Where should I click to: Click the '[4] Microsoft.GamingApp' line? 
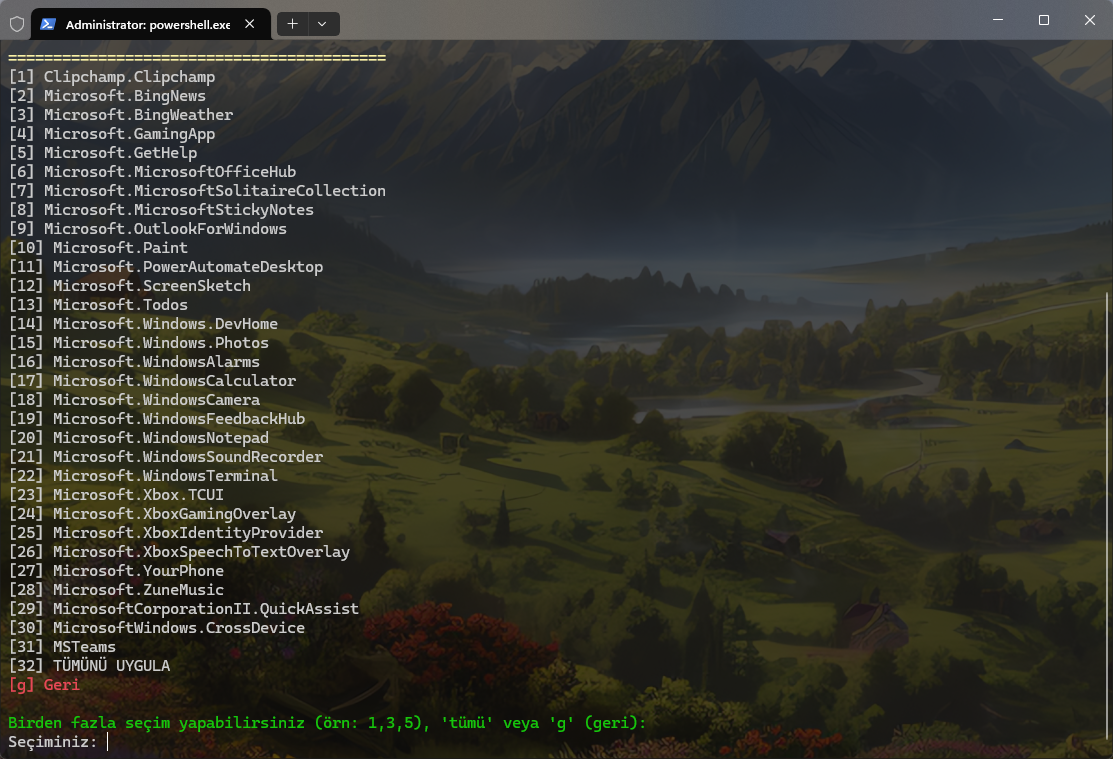[x=111, y=134]
